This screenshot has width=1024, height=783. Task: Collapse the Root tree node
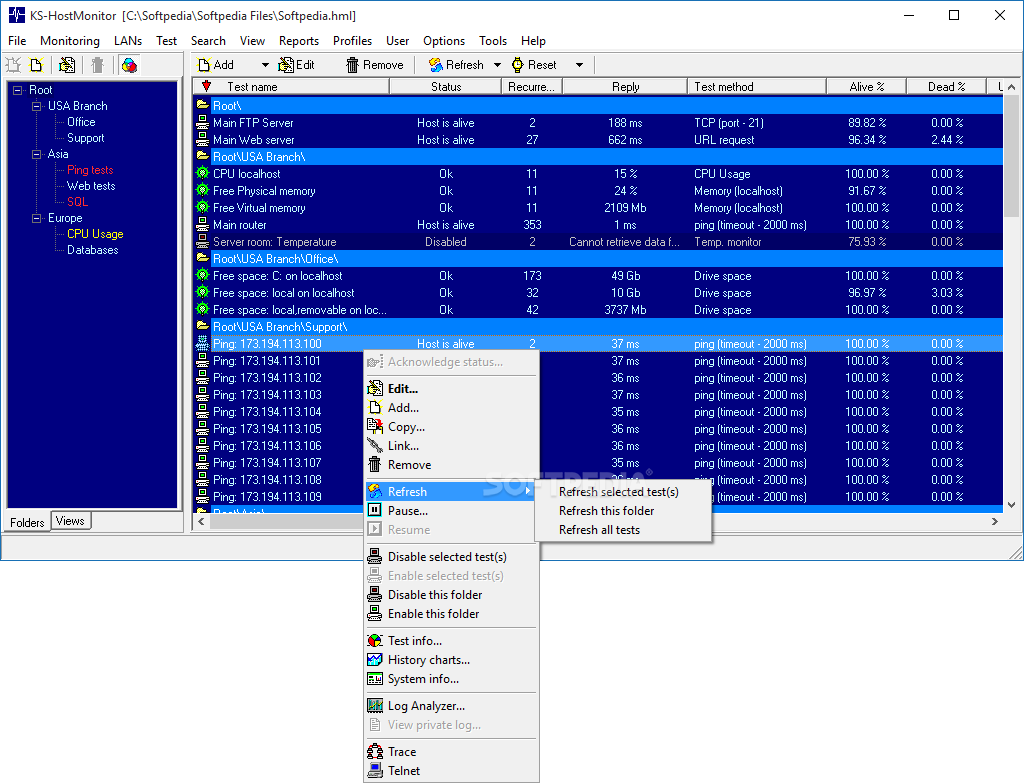pos(17,90)
